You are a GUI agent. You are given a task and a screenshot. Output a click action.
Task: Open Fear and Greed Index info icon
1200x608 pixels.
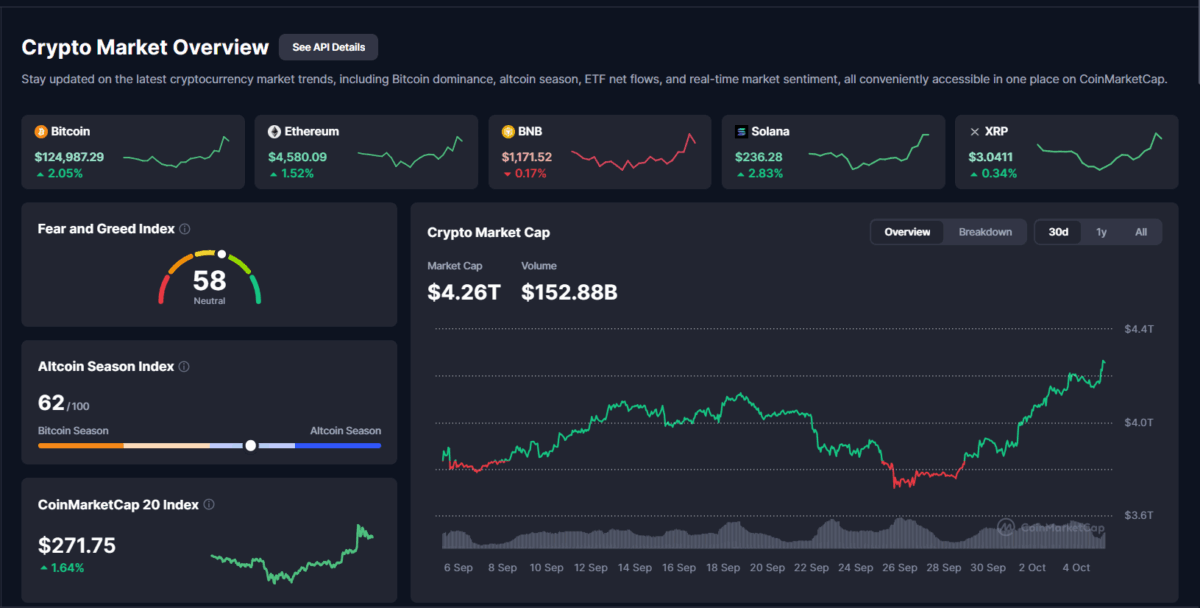pyautogui.click(x=185, y=229)
